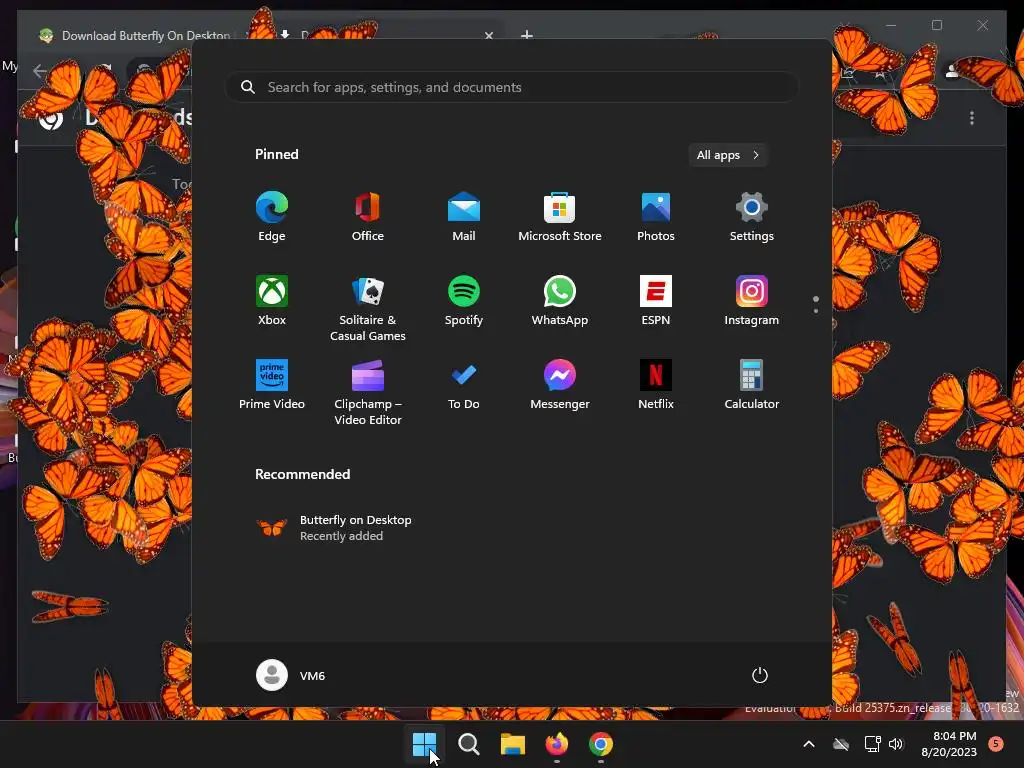The image size is (1024, 768).
Task: Go back in the Chrome window
Action: [40, 71]
